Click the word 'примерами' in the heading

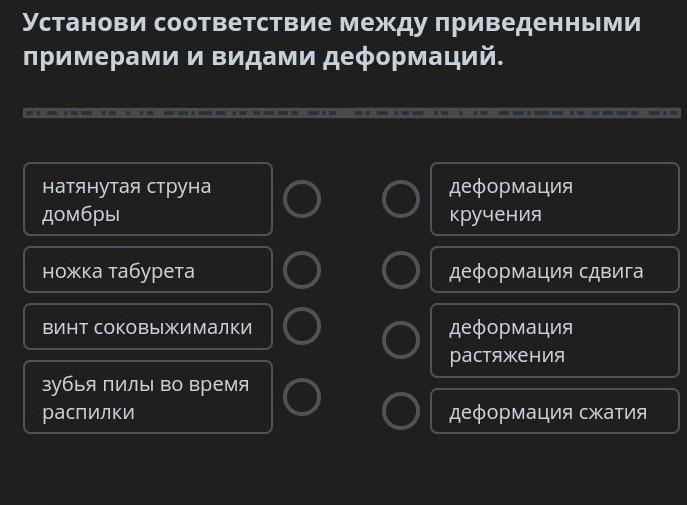pyautogui.click(x=99, y=57)
